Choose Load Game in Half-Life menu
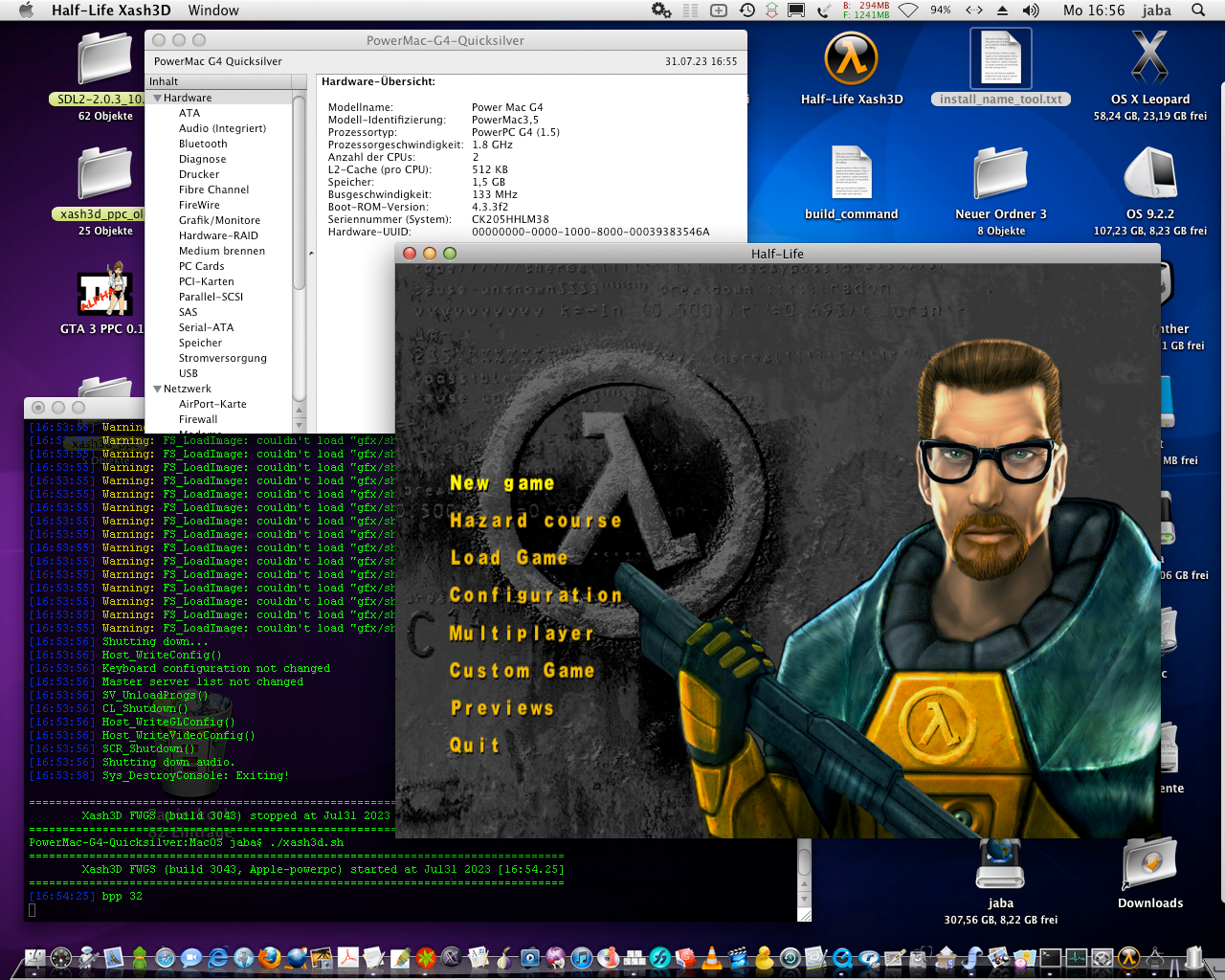 (509, 558)
